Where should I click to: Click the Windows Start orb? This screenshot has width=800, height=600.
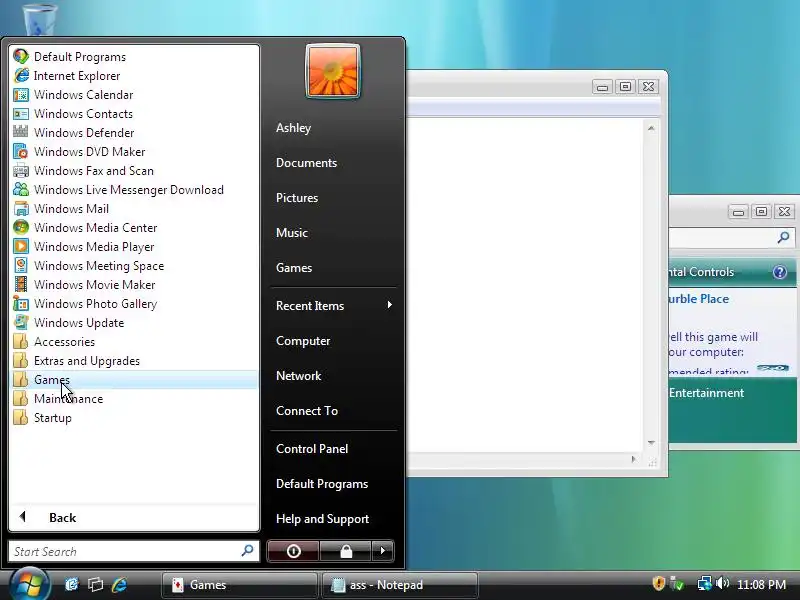[30, 584]
